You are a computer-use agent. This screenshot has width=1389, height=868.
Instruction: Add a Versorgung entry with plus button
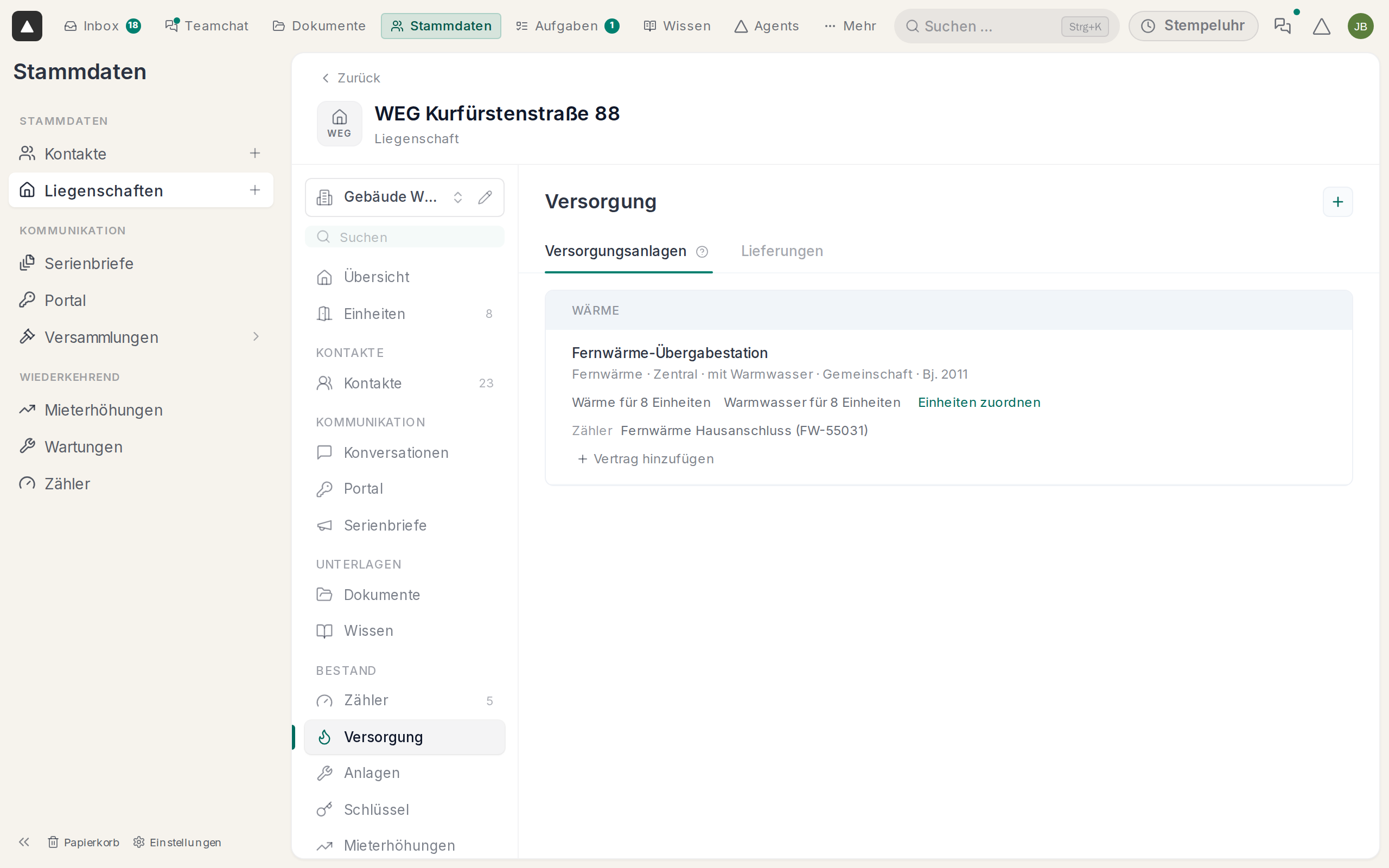coord(1337,202)
